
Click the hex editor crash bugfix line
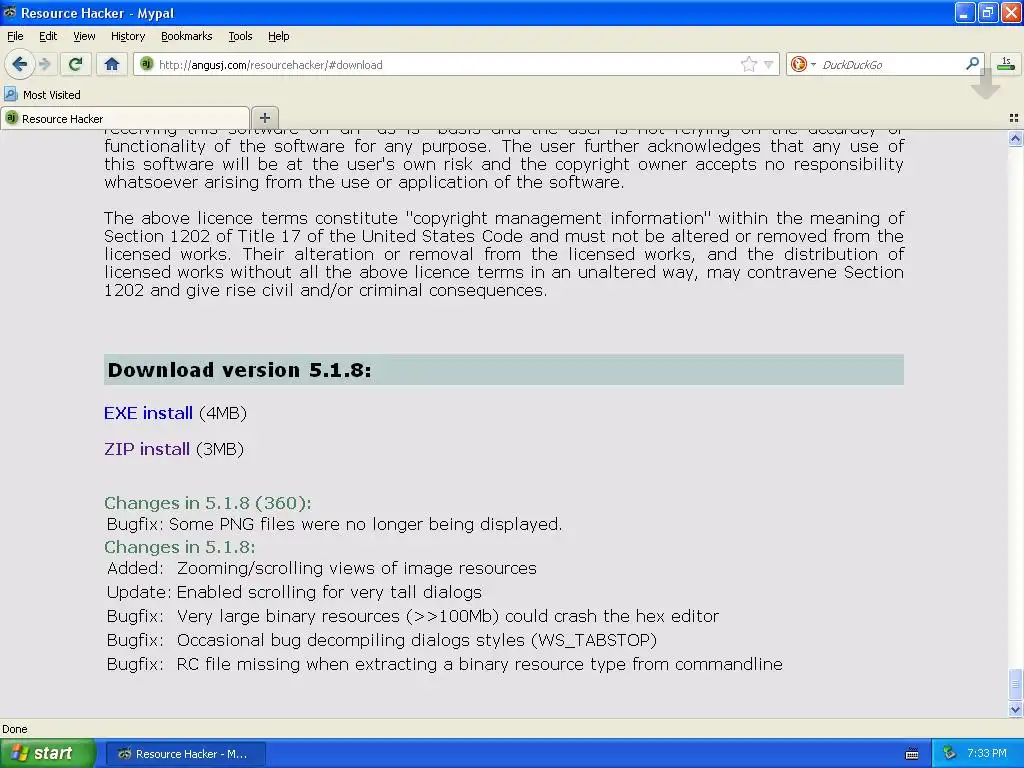(413, 616)
